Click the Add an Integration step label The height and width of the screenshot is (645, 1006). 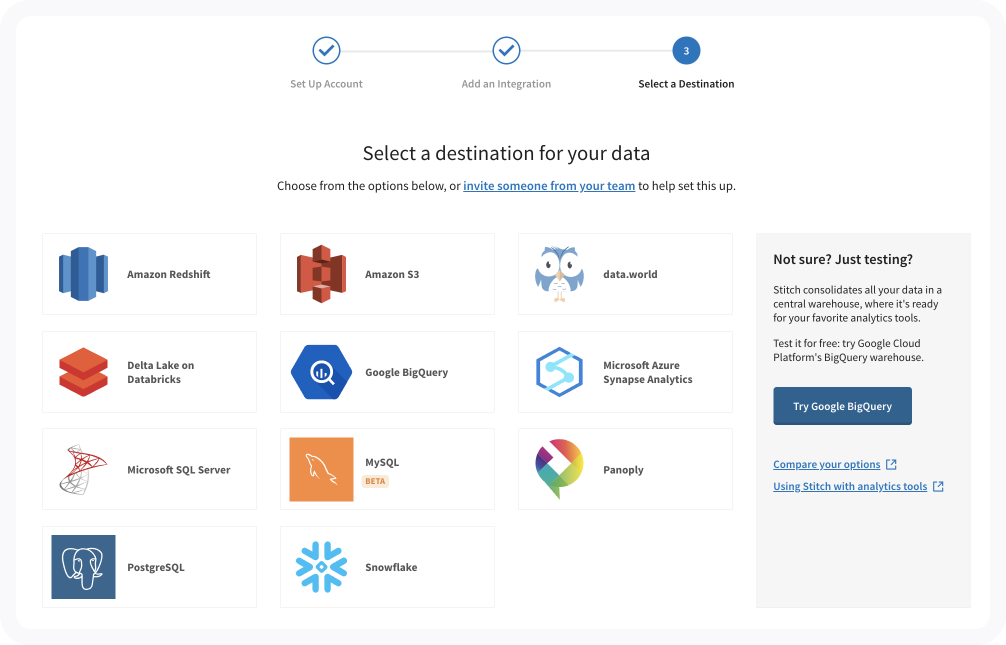pyautogui.click(x=506, y=84)
